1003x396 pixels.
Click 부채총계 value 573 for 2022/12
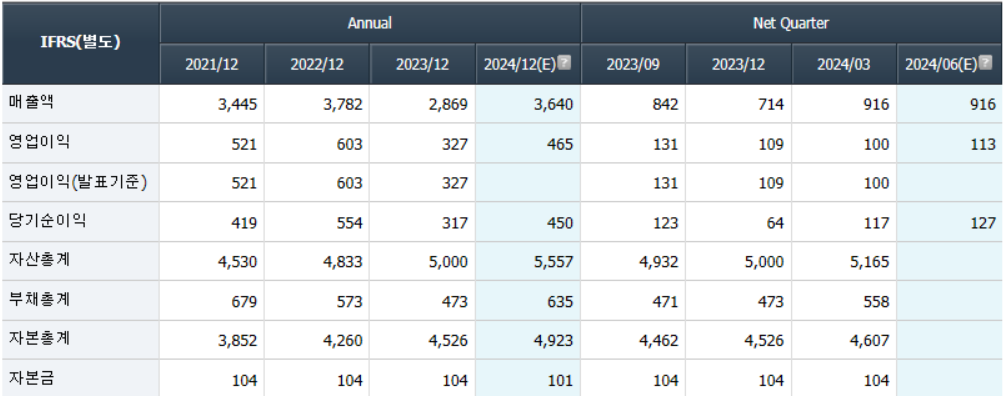(351, 302)
